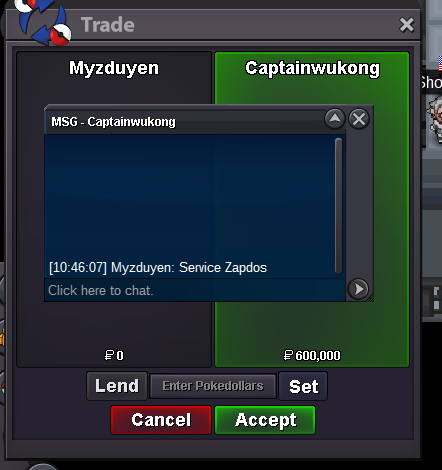Collapse the MSG chat with up arrow
This screenshot has width=442, height=470.
[x=335, y=119]
